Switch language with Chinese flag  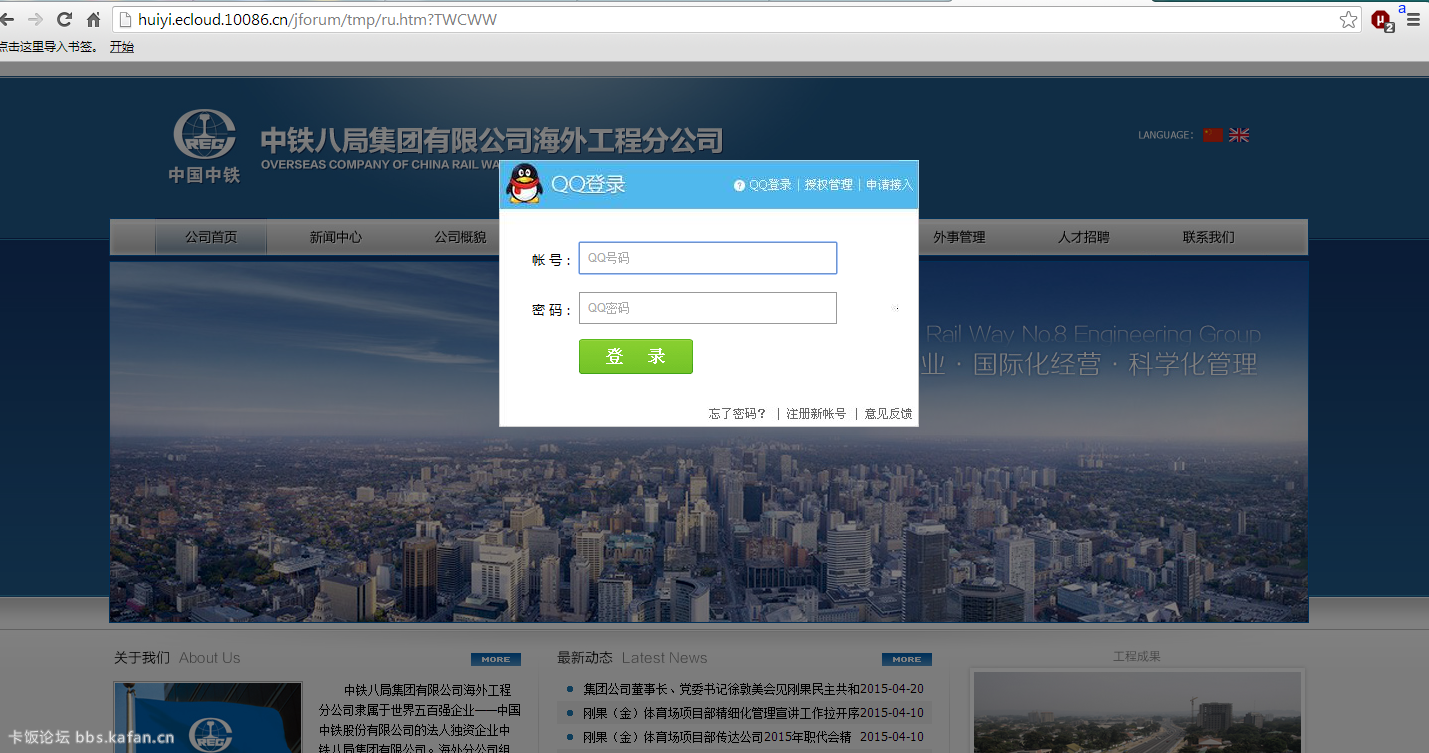pyautogui.click(x=1213, y=135)
